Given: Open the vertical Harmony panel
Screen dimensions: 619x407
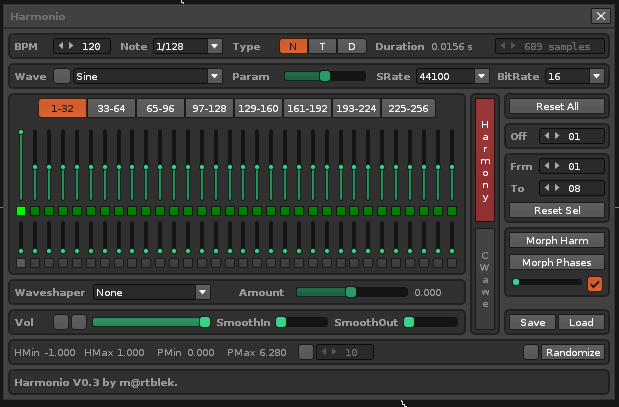Looking at the screenshot, I should (485, 160).
